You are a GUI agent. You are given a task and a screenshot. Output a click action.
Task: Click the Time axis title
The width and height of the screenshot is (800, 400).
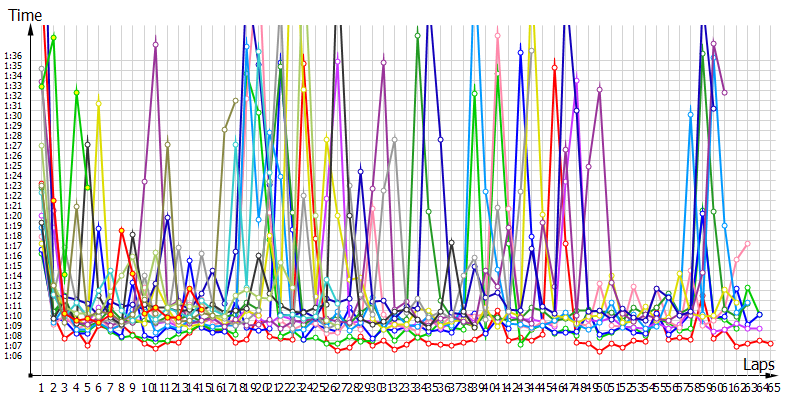25,15
